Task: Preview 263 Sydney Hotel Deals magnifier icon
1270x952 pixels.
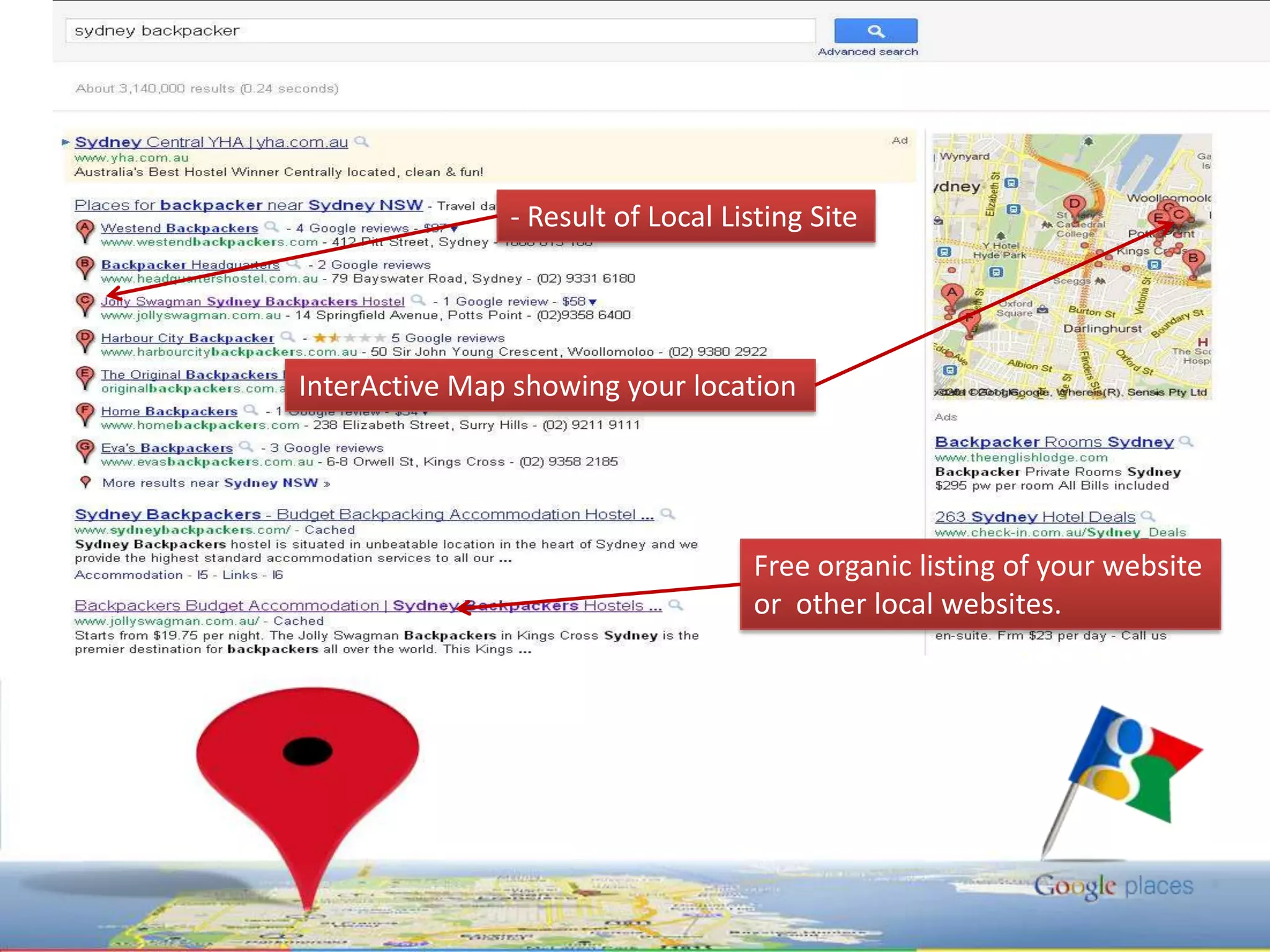Action: coord(1148,516)
